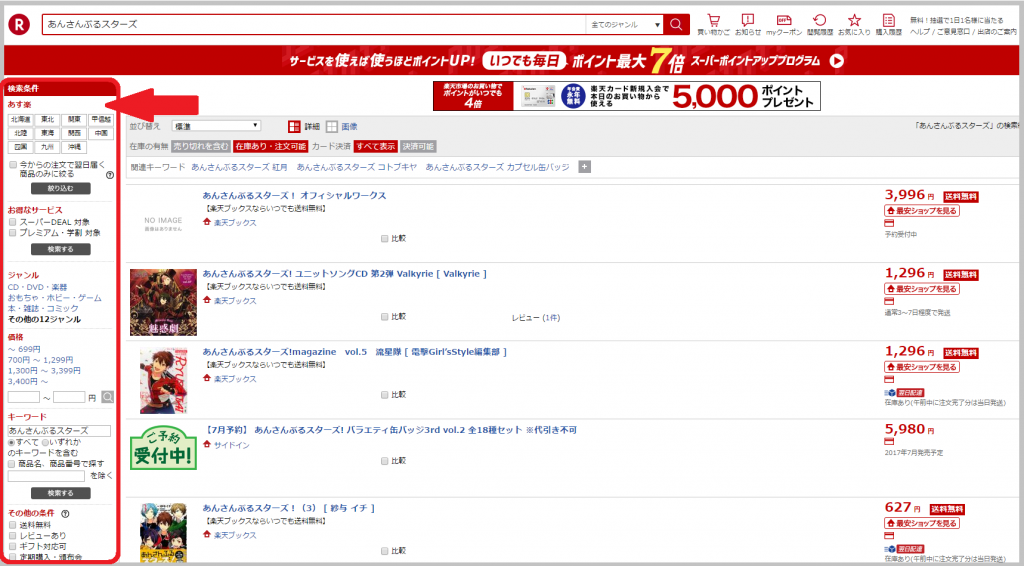Click 送料無料 badge beside 3,996円

[x=961, y=197]
